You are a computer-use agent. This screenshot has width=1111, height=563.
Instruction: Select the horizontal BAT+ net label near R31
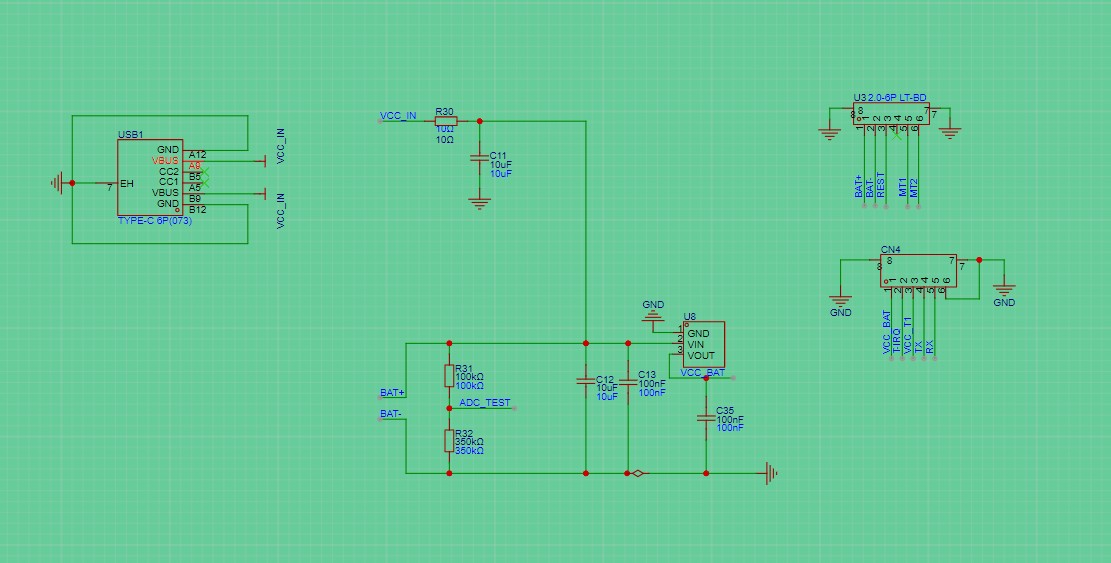(x=392, y=392)
